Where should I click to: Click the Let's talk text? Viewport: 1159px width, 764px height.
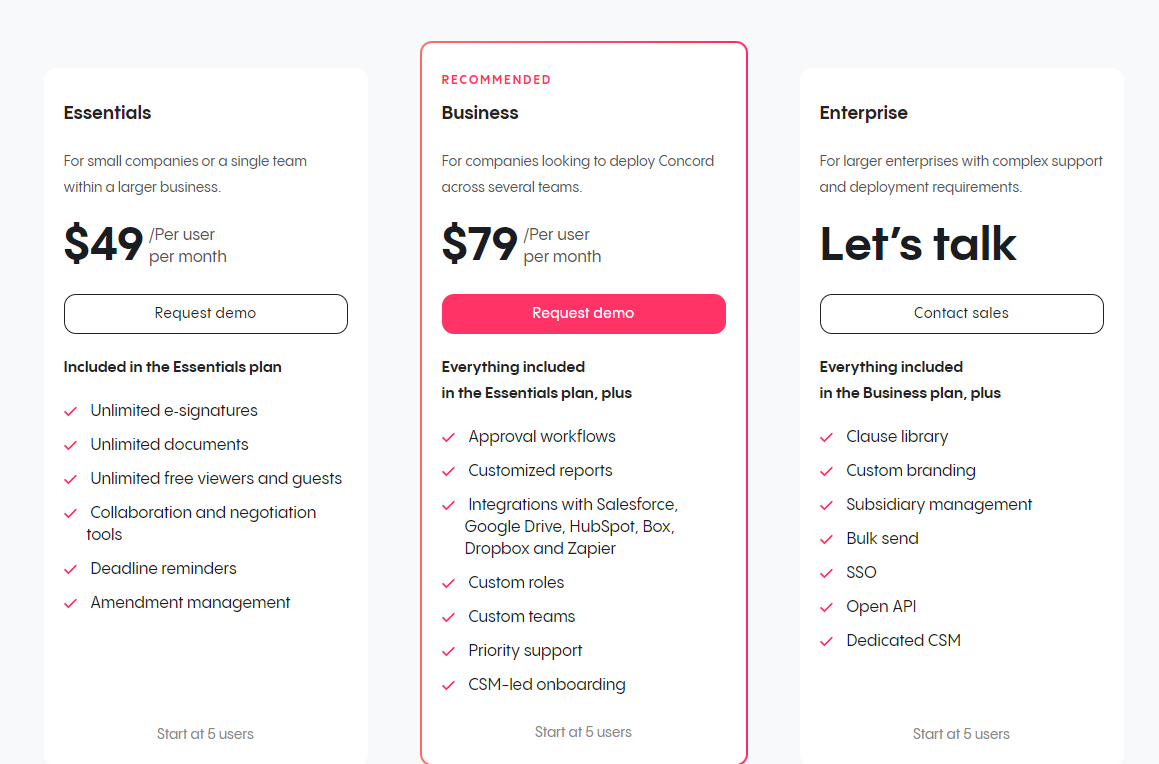click(918, 243)
